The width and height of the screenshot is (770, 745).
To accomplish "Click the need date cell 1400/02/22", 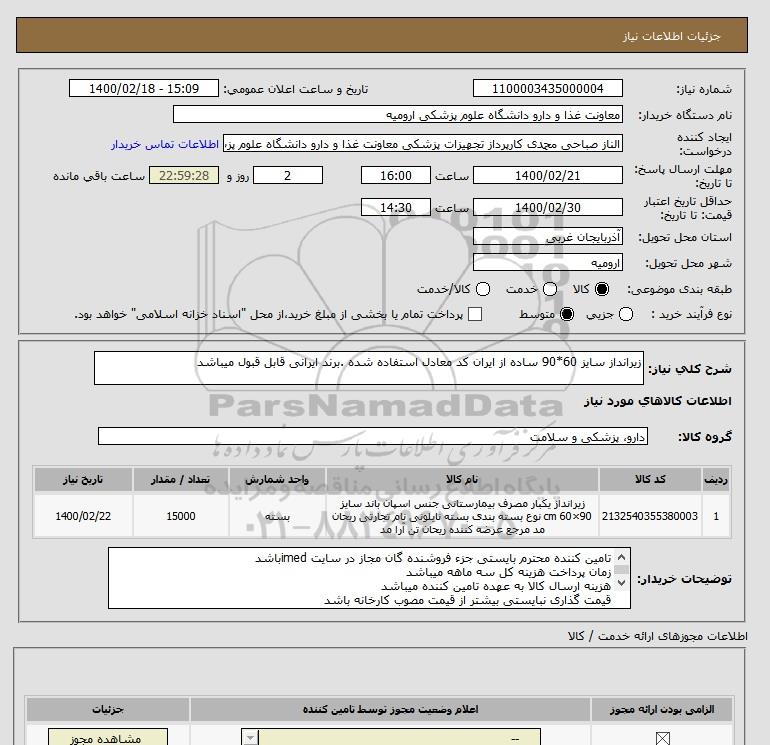I will [83, 516].
